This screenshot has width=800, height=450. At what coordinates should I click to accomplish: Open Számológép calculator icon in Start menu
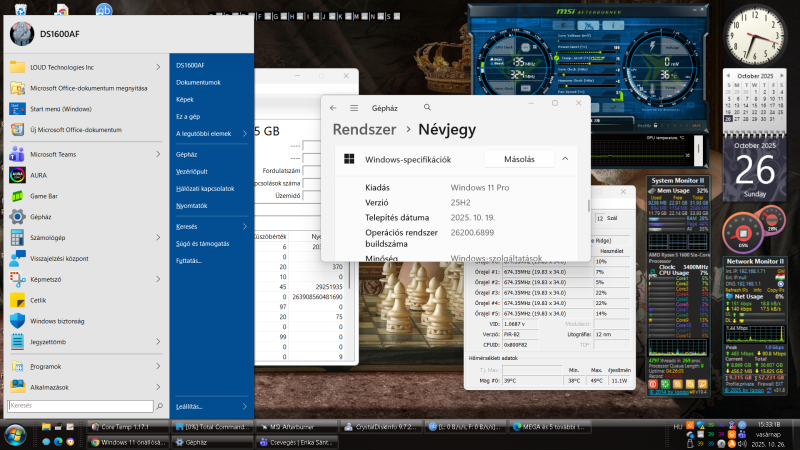pos(17,237)
